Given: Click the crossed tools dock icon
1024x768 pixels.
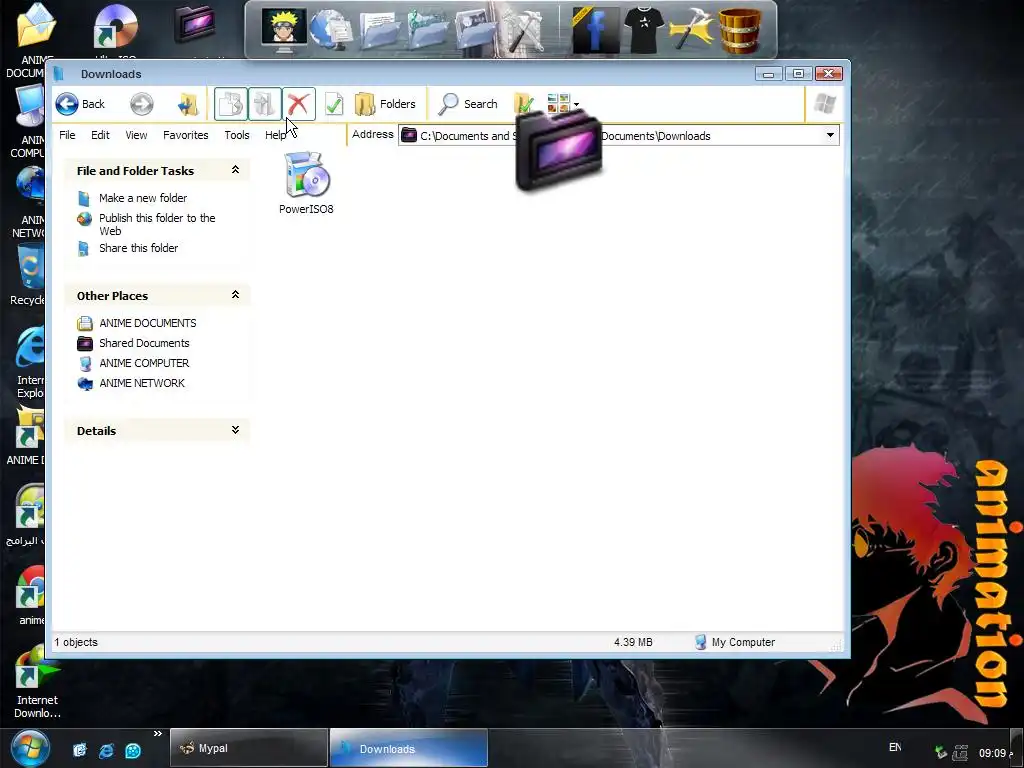Looking at the screenshot, I should [525, 29].
